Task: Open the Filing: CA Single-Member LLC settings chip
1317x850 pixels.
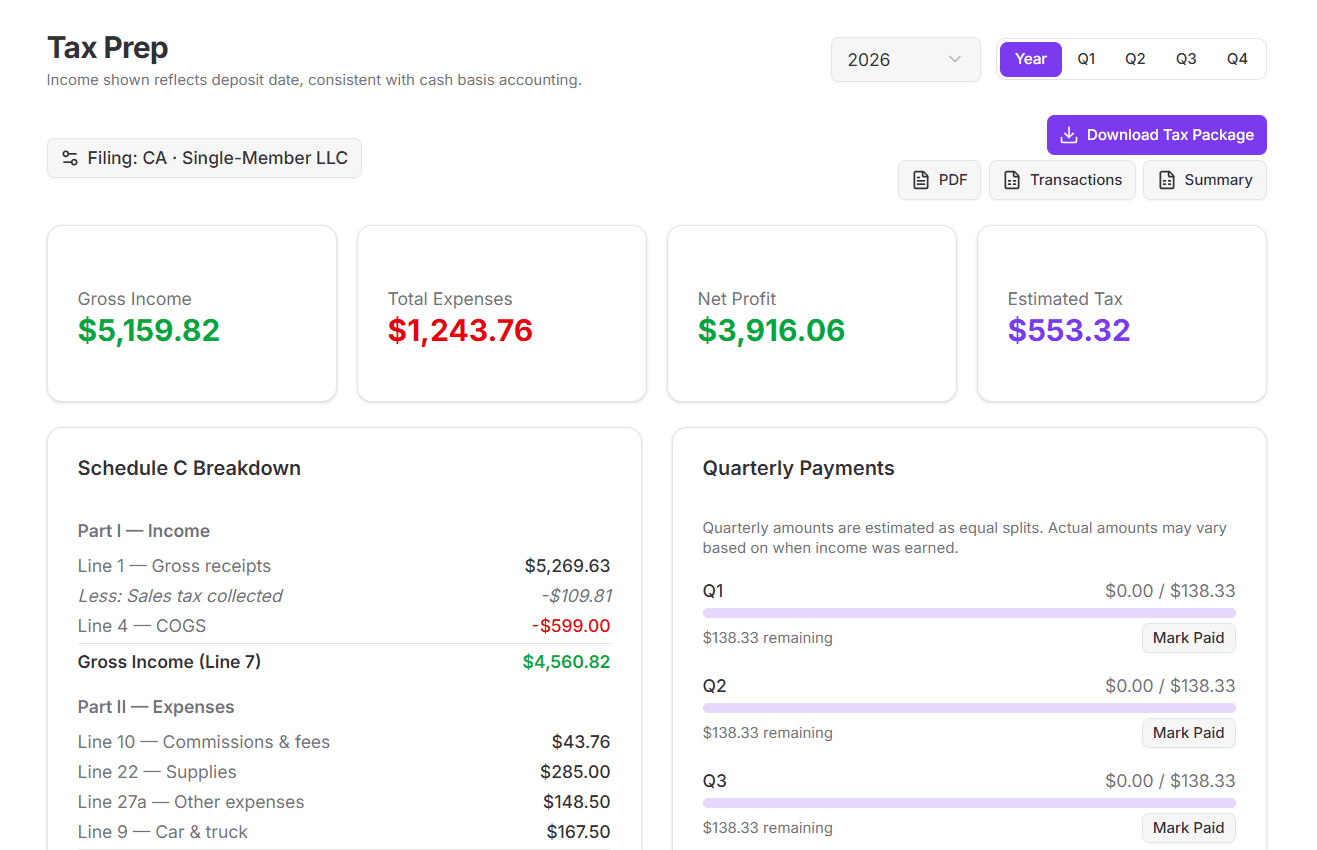Action: 204,157
